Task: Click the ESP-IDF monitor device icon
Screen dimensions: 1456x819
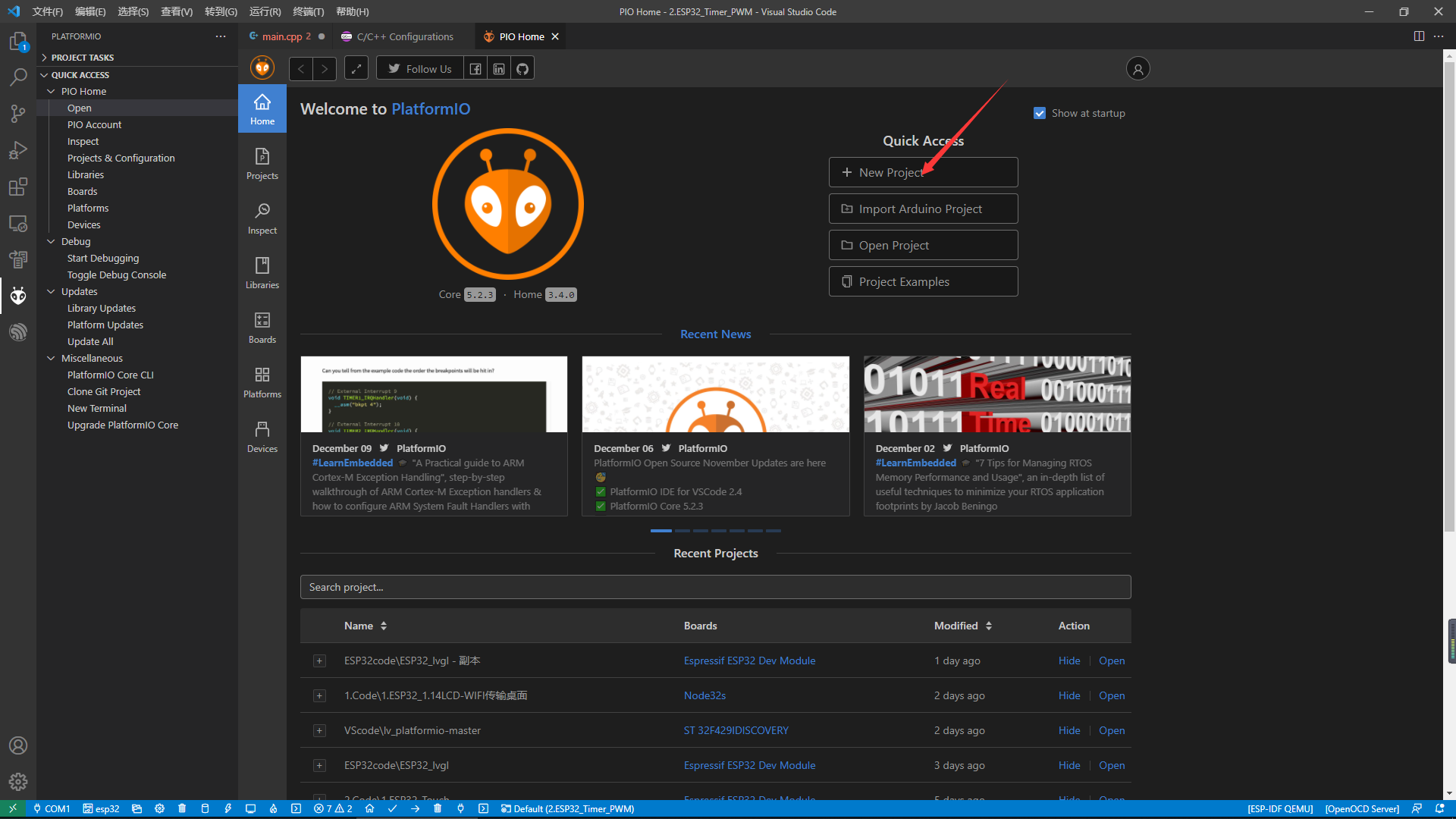Action: (x=250, y=808)
